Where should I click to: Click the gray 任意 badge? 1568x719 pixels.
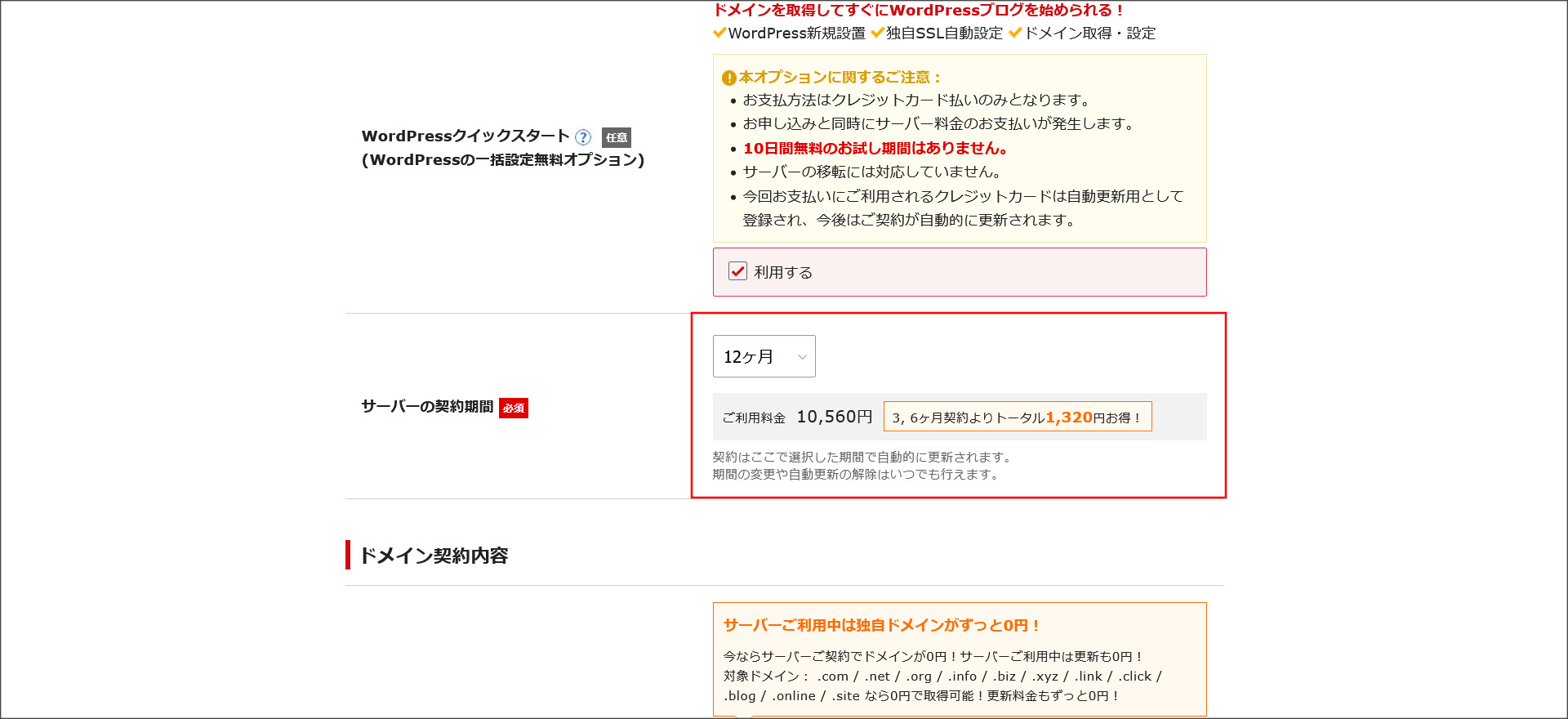[x=616, y=137]
